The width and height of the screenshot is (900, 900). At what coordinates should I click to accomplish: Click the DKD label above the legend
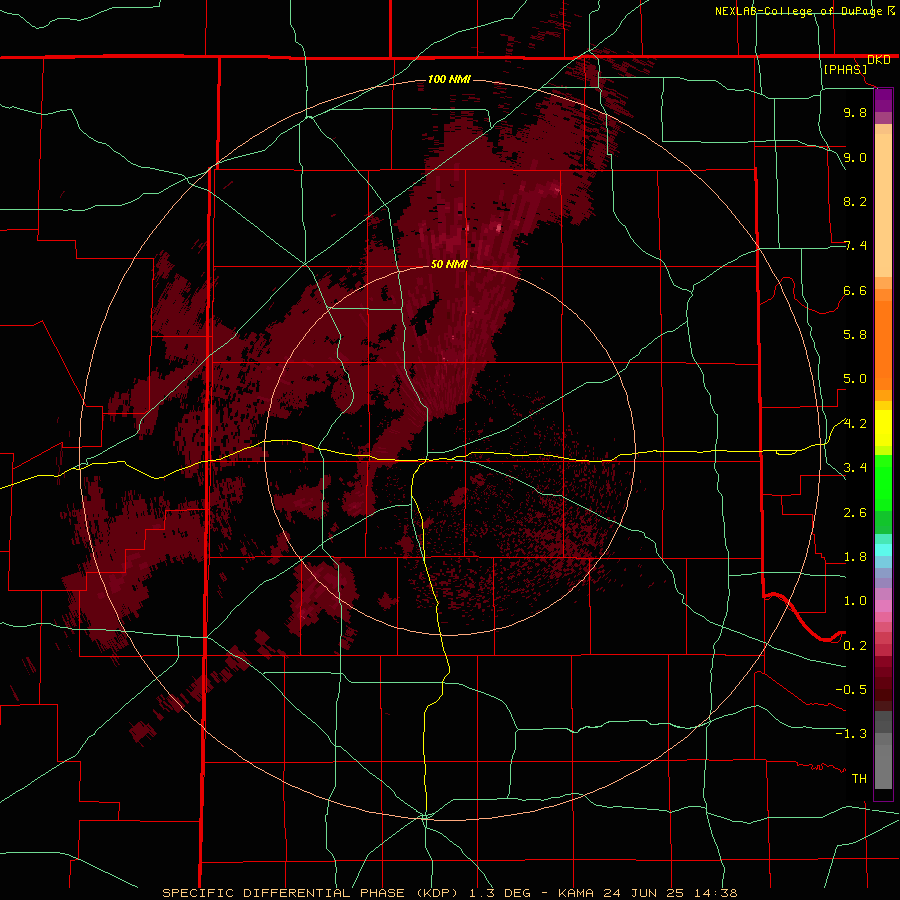click(879, 60)
